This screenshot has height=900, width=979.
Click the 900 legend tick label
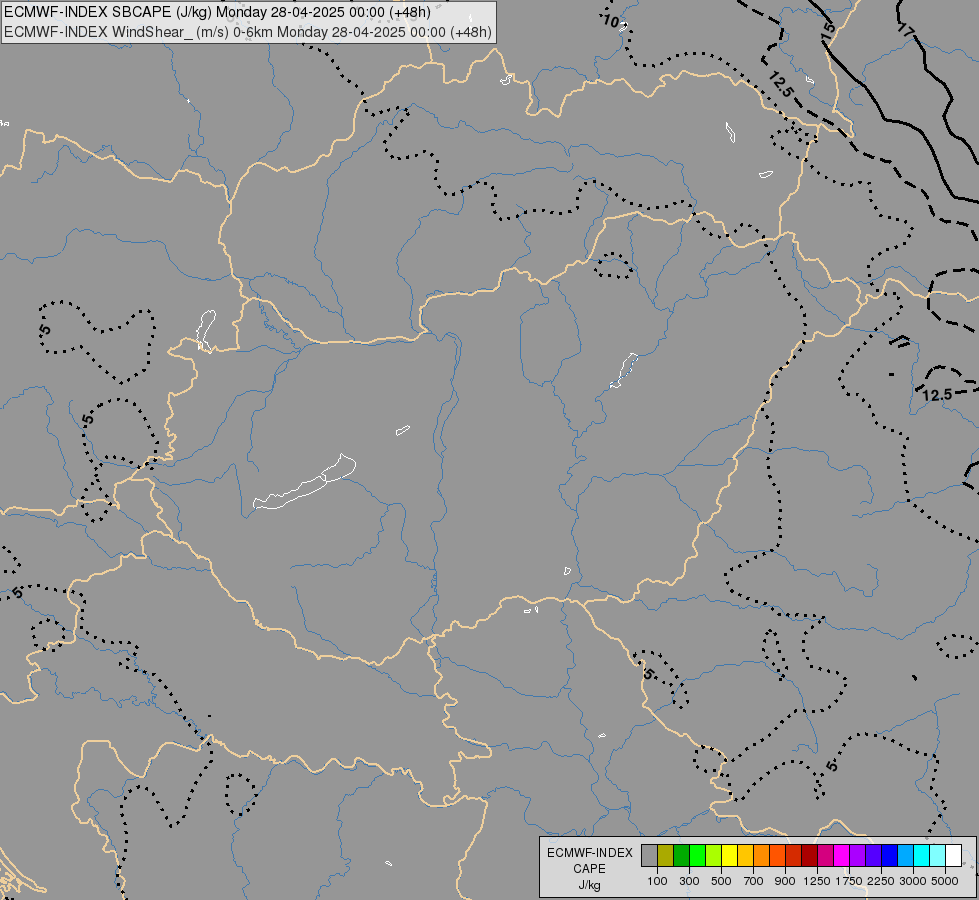coord(785,881)
